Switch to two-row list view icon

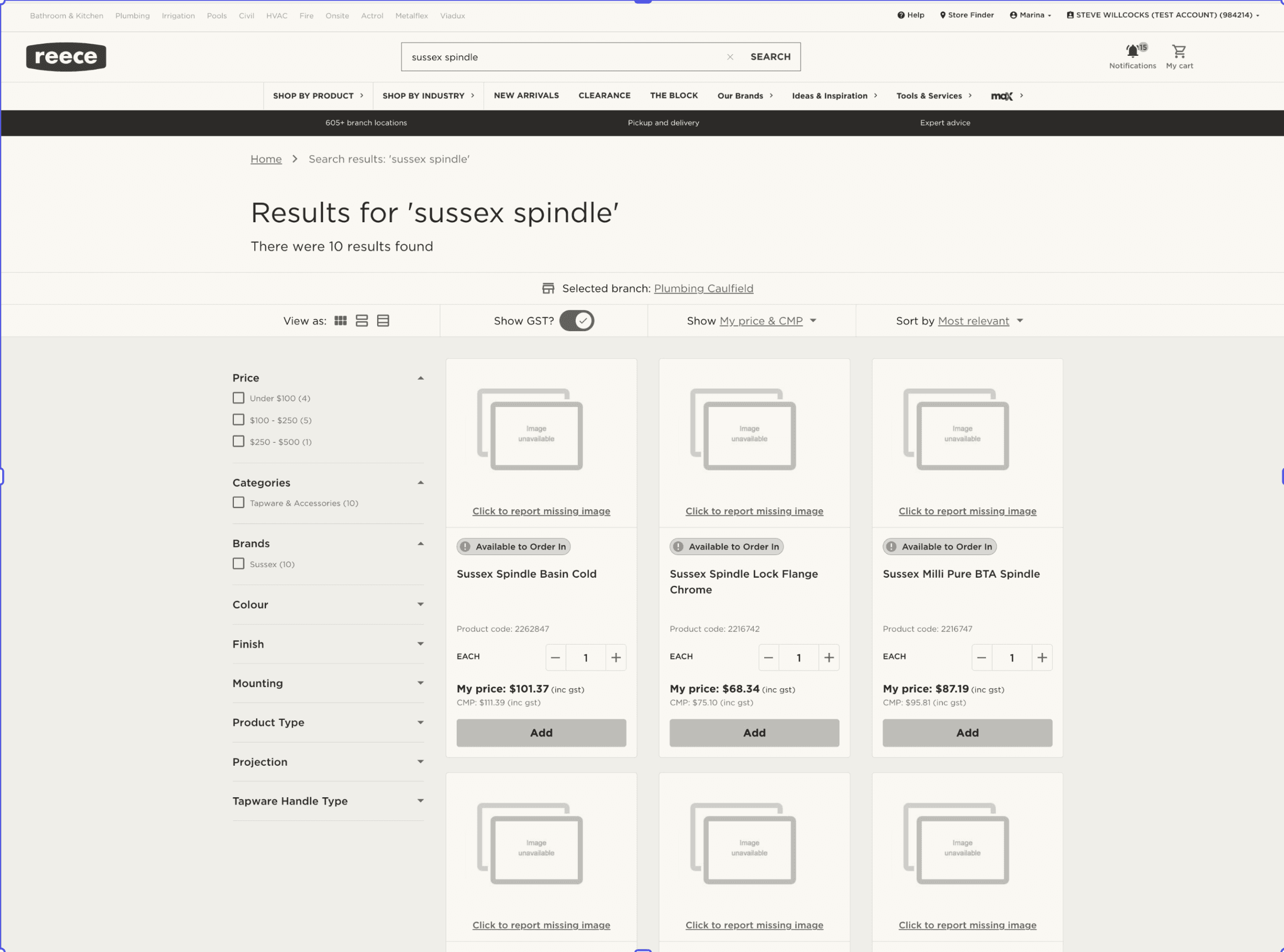(x=362, y=321)
